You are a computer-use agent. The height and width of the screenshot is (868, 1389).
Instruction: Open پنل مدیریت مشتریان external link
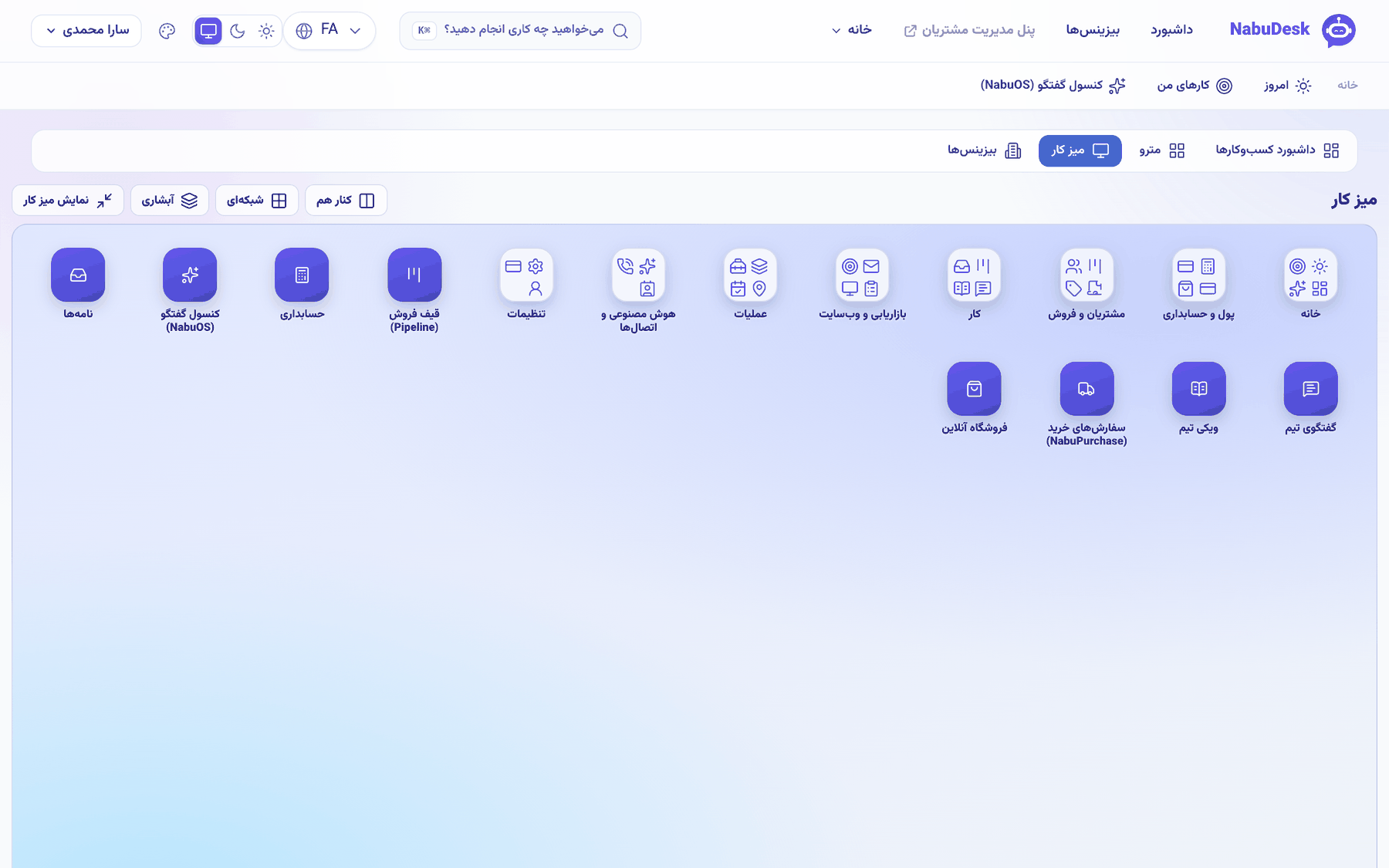coord(969,30)
